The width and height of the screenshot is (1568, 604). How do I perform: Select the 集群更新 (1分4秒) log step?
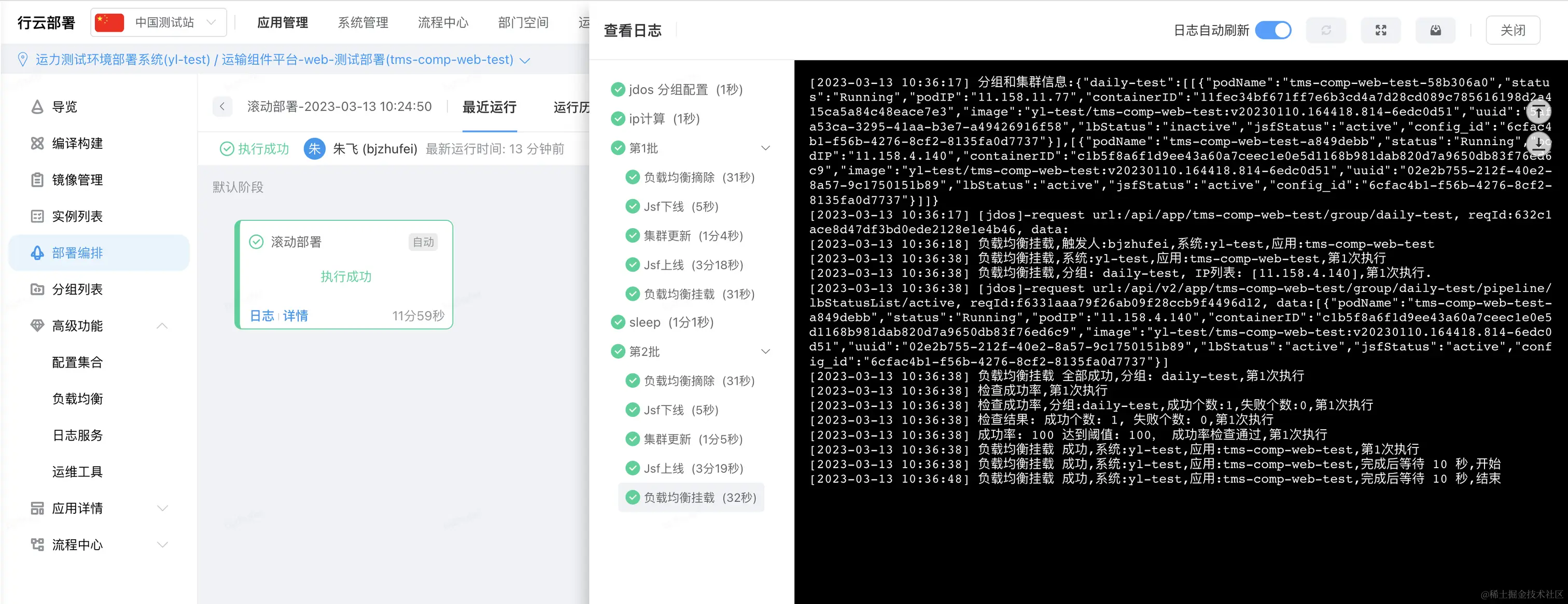[693, 235]
